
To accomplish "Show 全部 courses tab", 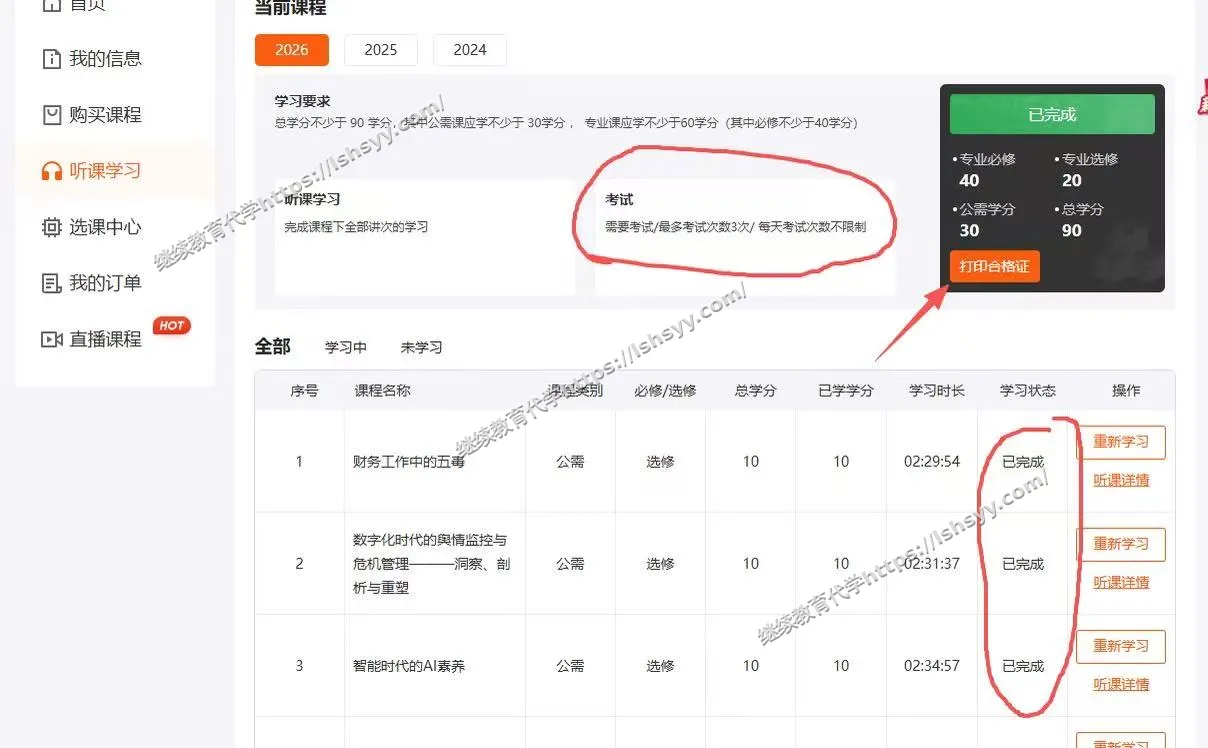I will (x=272, y=346).
